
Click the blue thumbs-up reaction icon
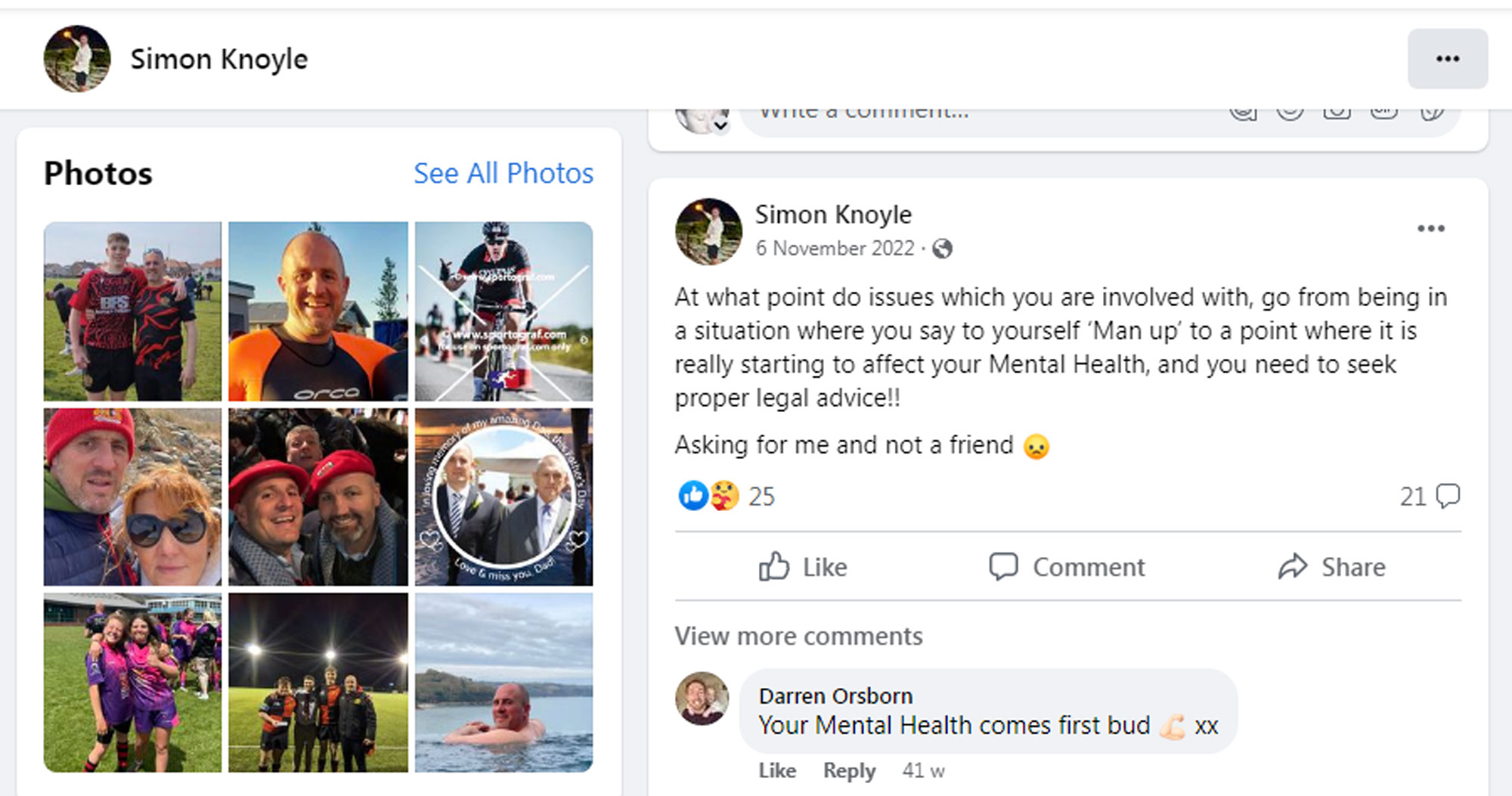coord(692,496)
